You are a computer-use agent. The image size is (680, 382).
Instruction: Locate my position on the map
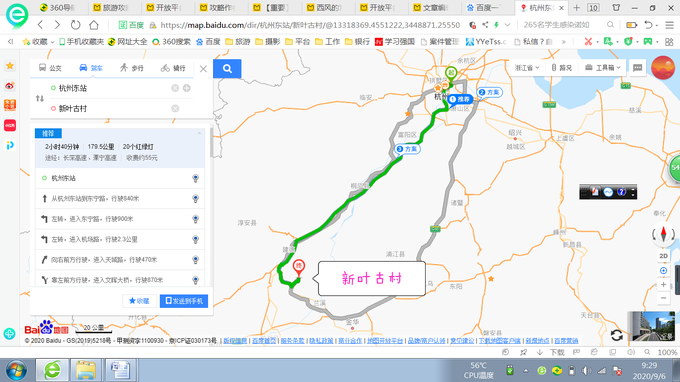pos(663,271)
